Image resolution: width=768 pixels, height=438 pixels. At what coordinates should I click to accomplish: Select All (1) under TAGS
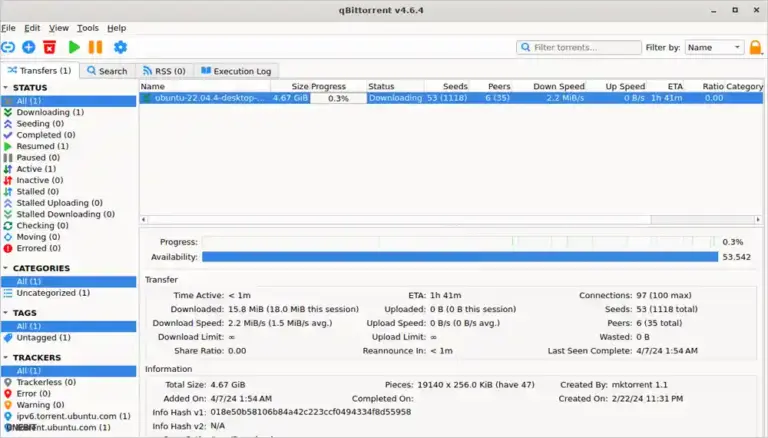[x=69, y=326]
